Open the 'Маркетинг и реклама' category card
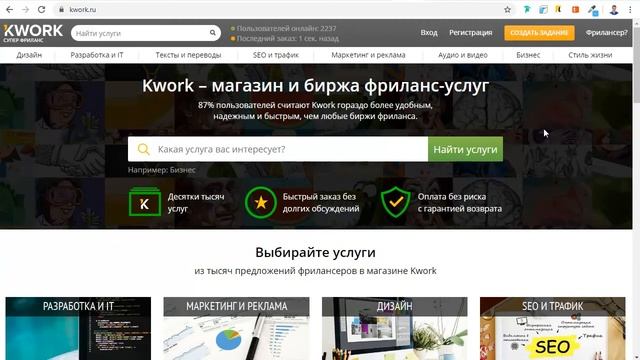The height and width of the screenshot is (360, 640). click(x=236, y=329)
